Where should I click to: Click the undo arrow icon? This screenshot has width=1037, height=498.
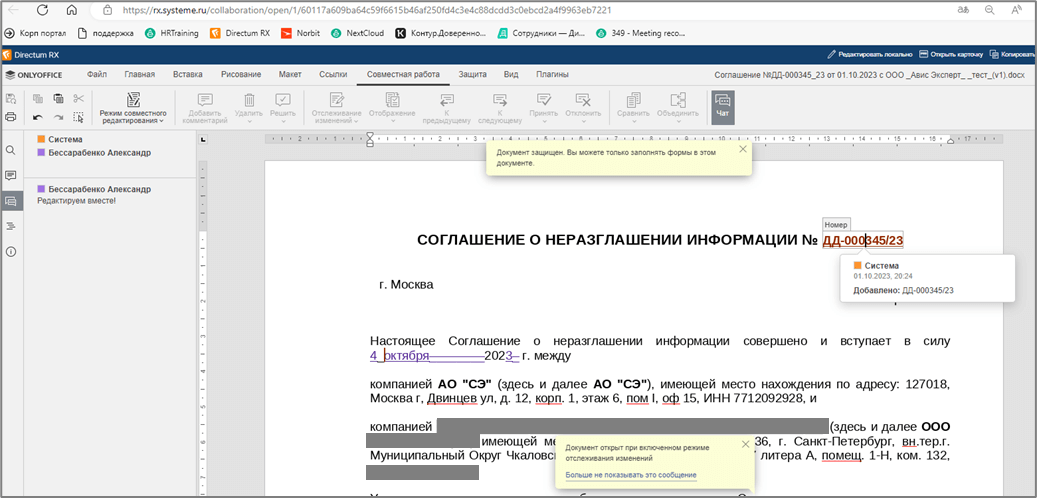[38, 117]
